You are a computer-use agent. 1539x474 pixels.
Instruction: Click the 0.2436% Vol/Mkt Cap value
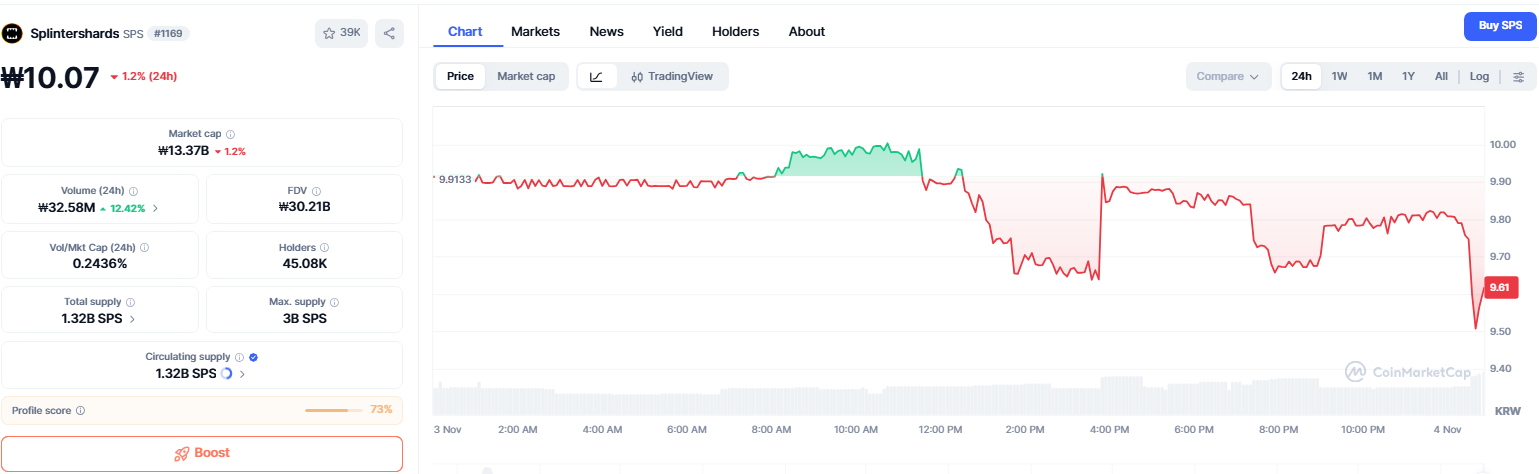[x=100, y=264]
